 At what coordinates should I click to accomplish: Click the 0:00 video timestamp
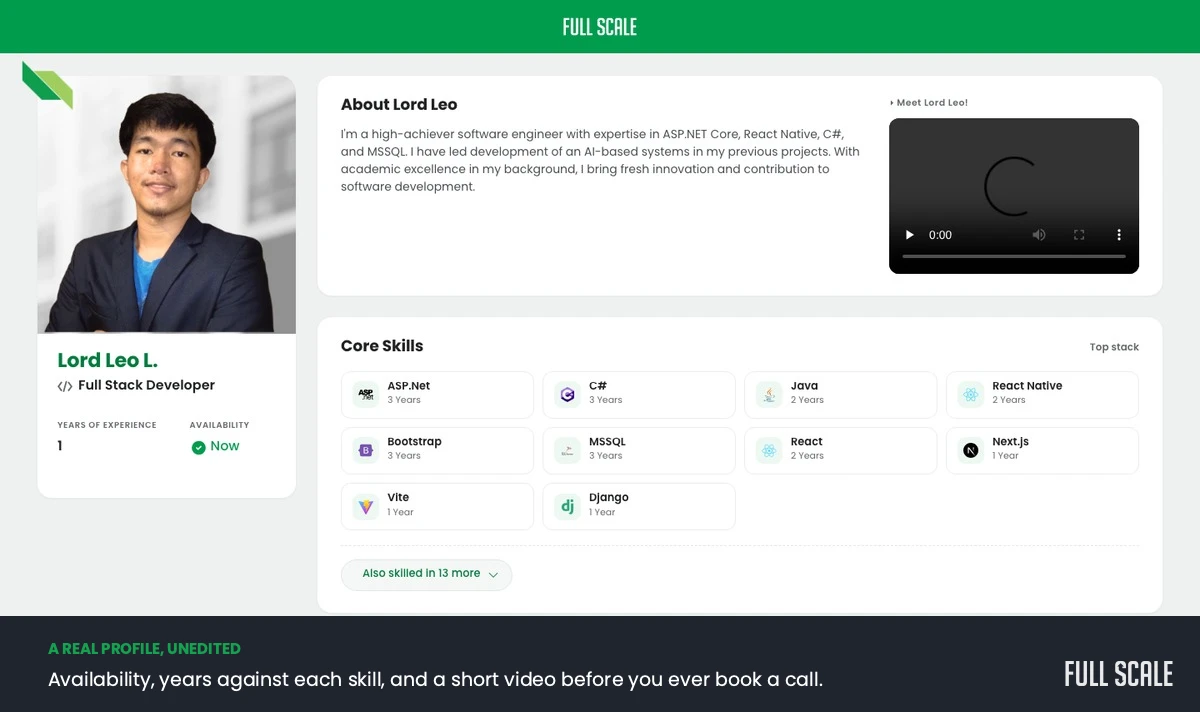(940, 235)
